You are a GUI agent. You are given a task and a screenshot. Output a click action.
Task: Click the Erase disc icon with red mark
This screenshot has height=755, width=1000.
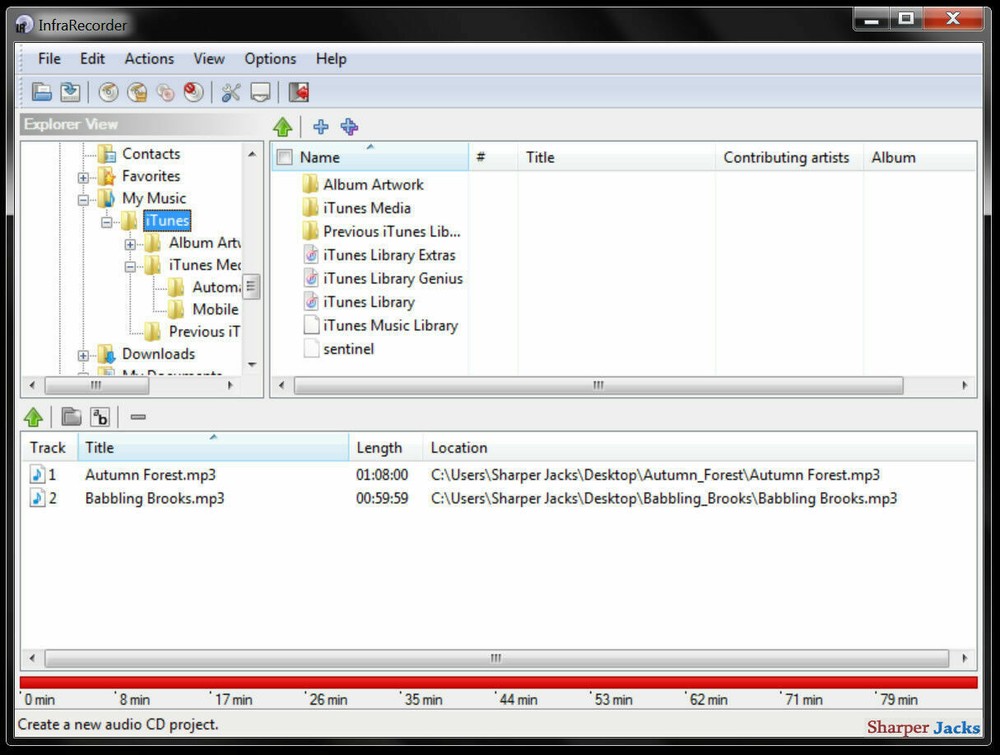[193, 92]
